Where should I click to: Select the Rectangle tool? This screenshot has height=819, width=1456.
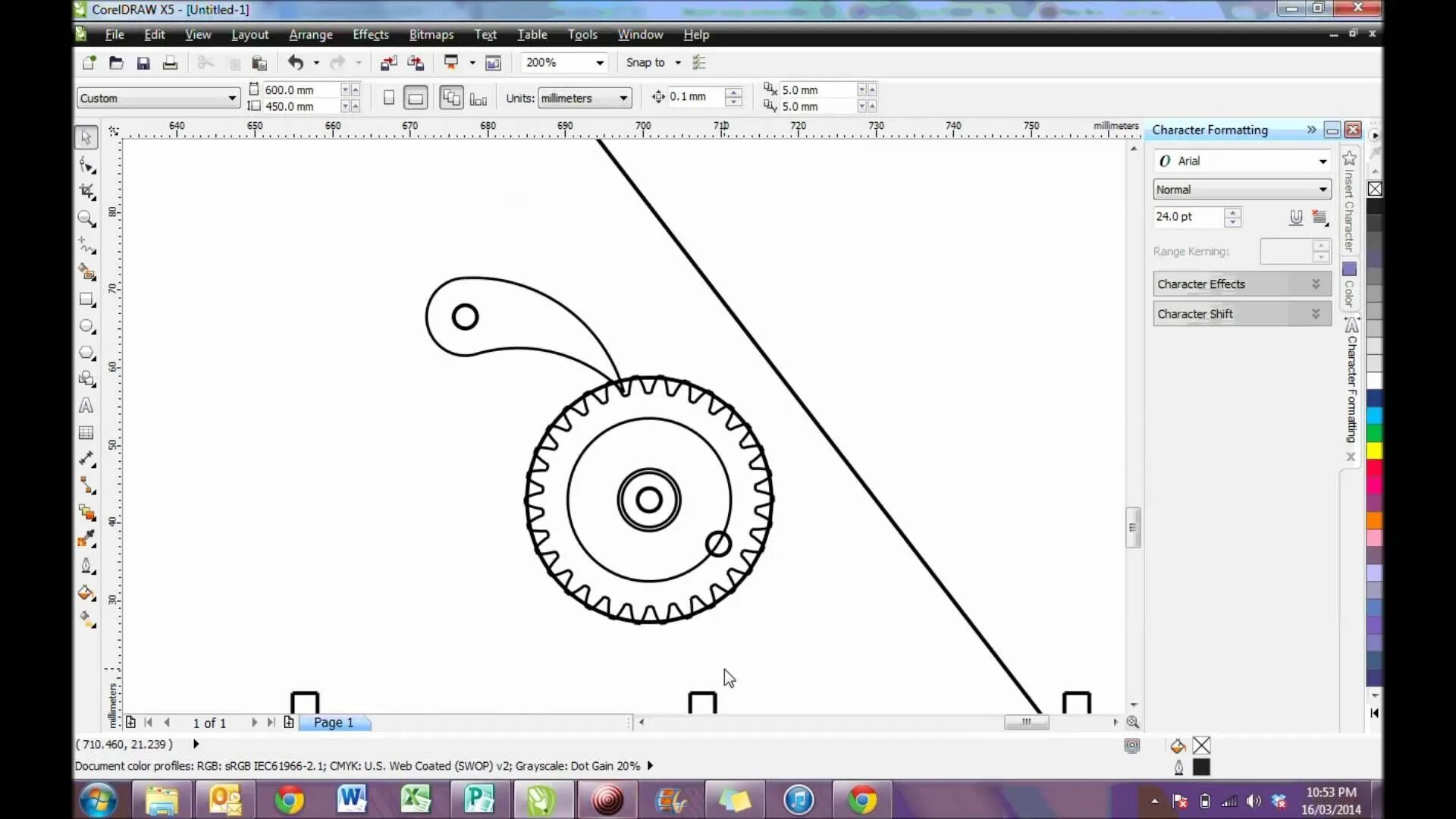pos(86,300)
